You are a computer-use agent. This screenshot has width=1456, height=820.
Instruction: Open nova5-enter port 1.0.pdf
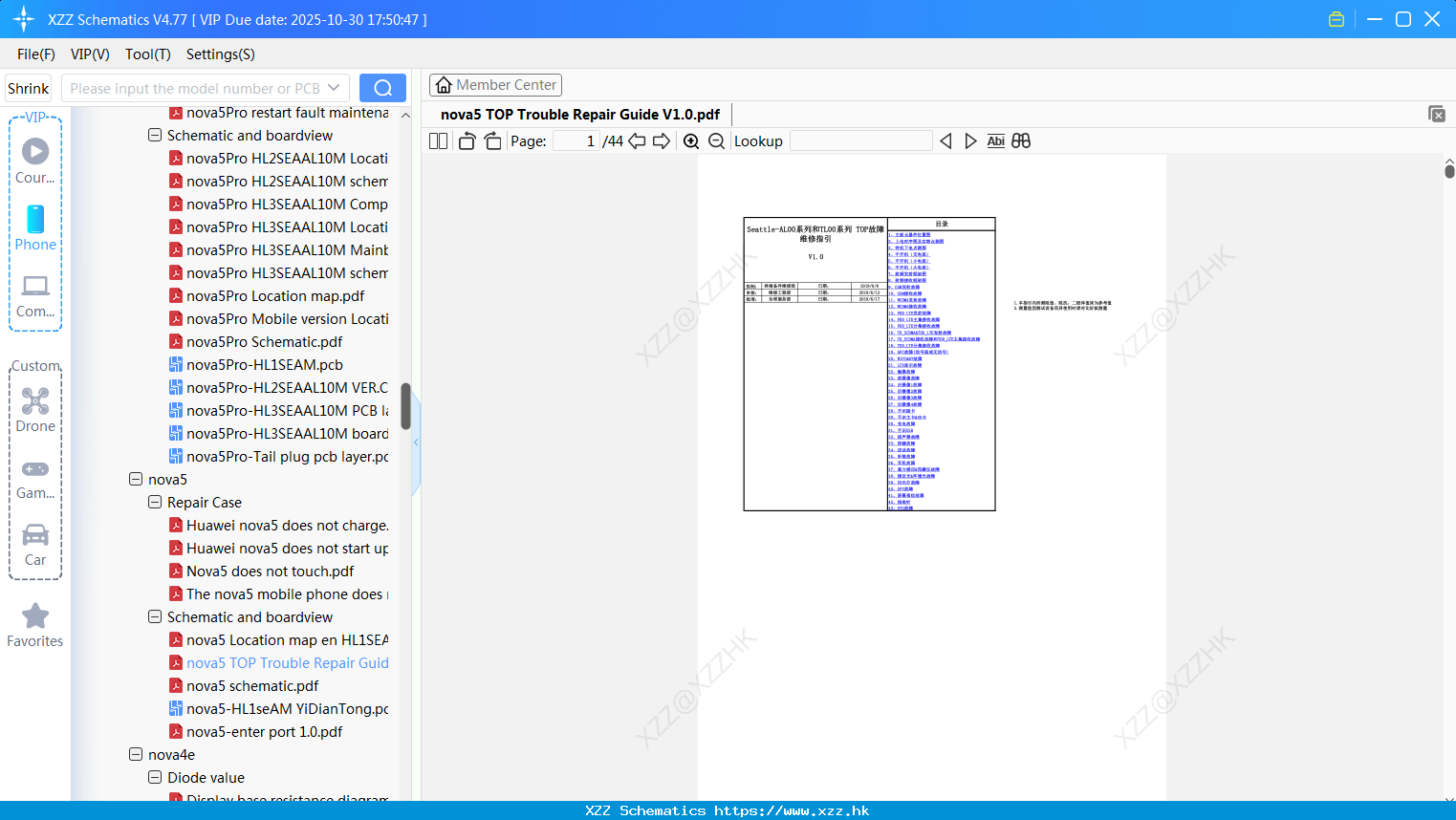255,731
